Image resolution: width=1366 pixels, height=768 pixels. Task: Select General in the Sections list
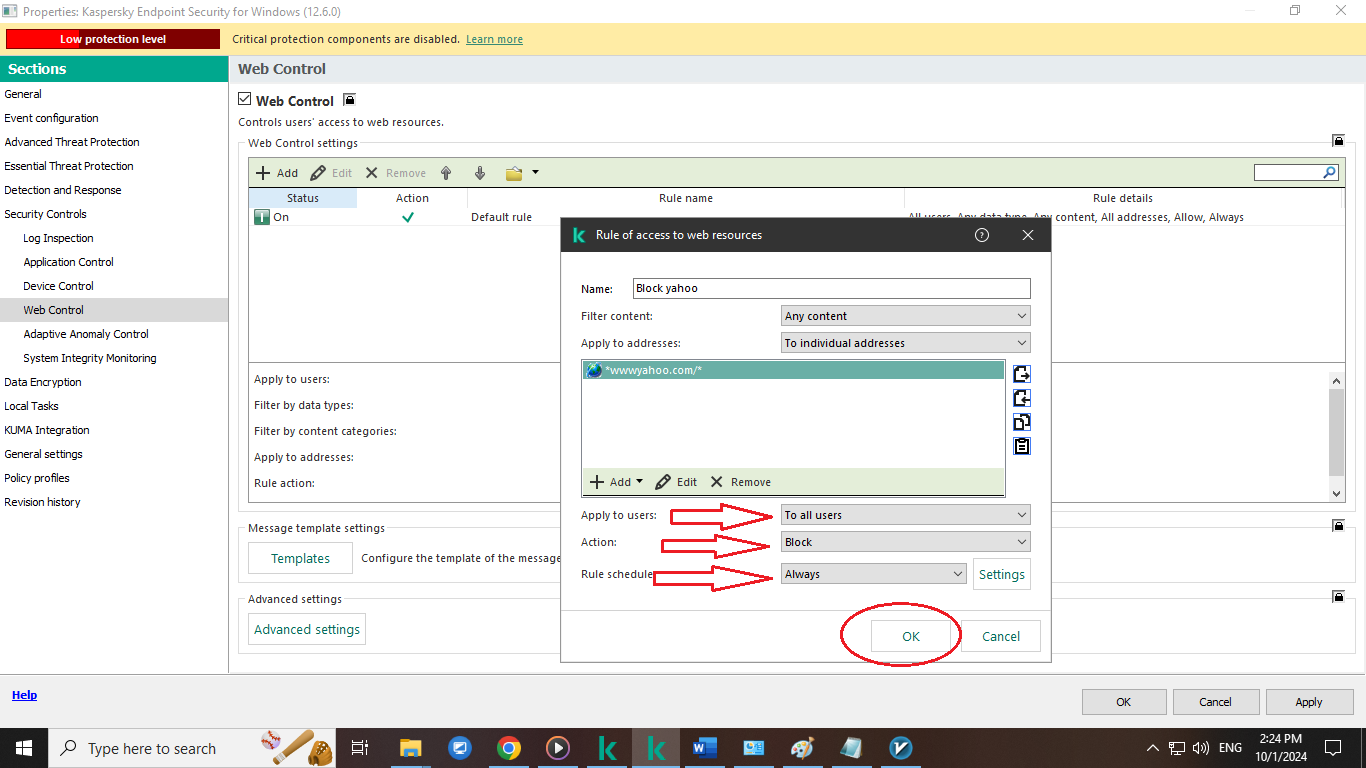[23, 94]
